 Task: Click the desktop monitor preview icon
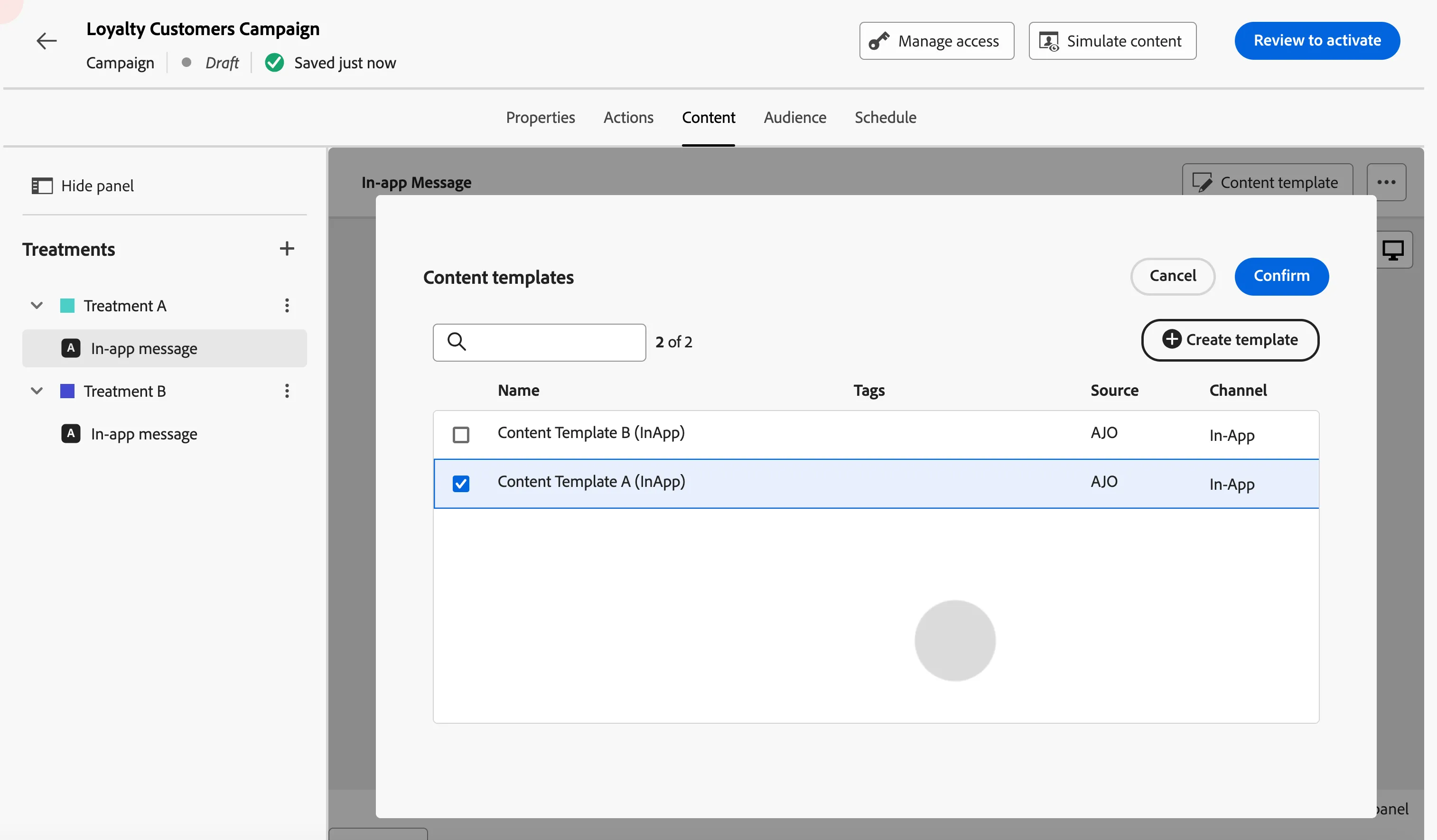[x=1393, y=250]
